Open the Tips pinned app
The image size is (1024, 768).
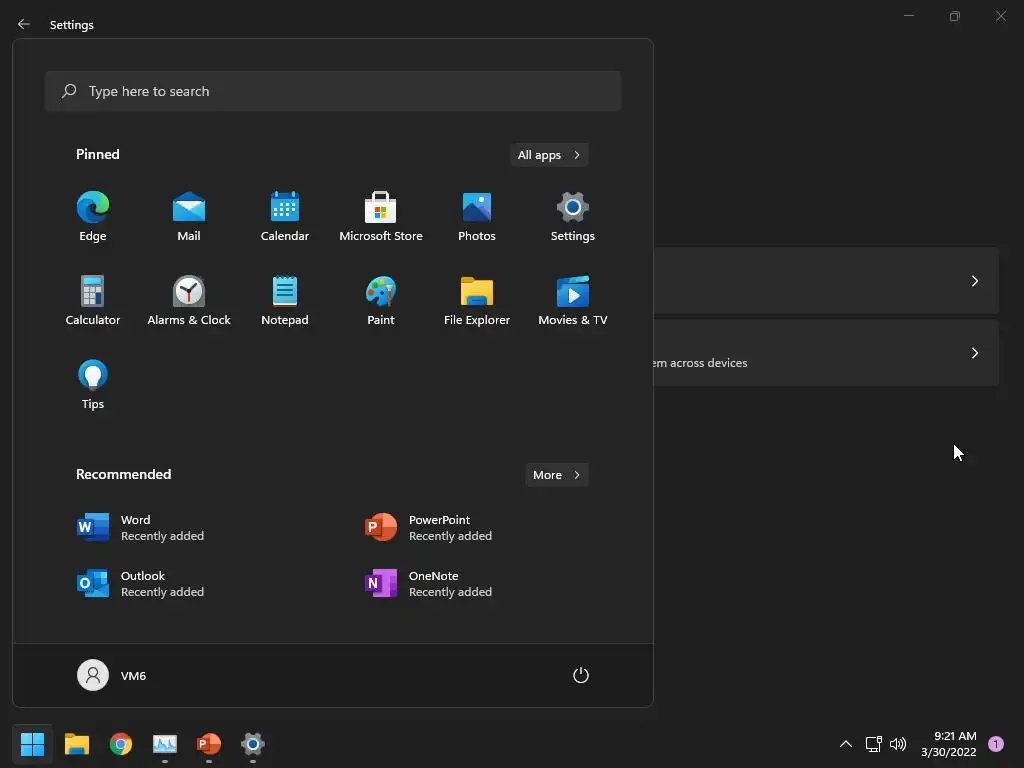[x=93, y=385]
